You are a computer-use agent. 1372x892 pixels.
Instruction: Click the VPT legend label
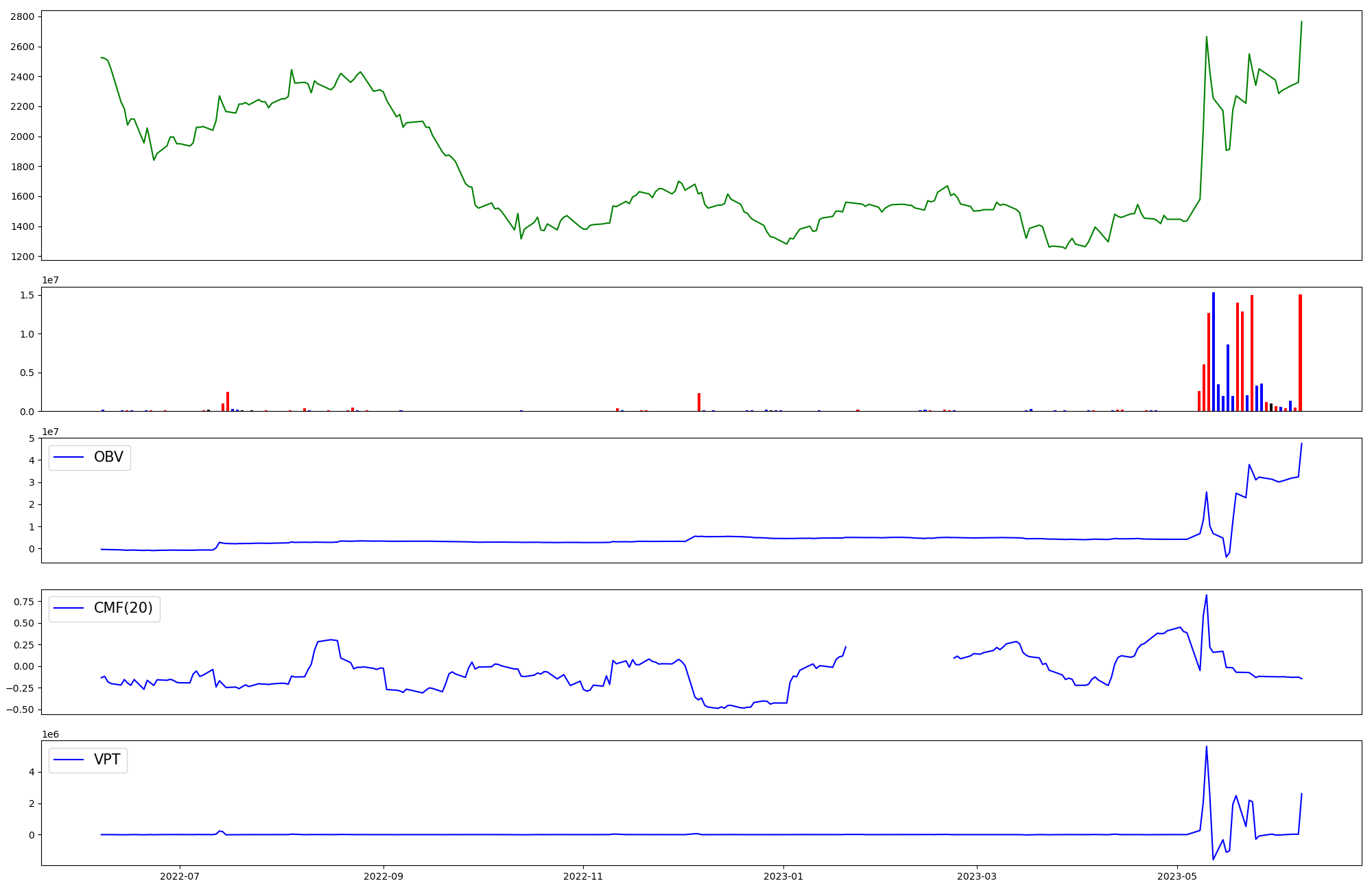(107, 760)
